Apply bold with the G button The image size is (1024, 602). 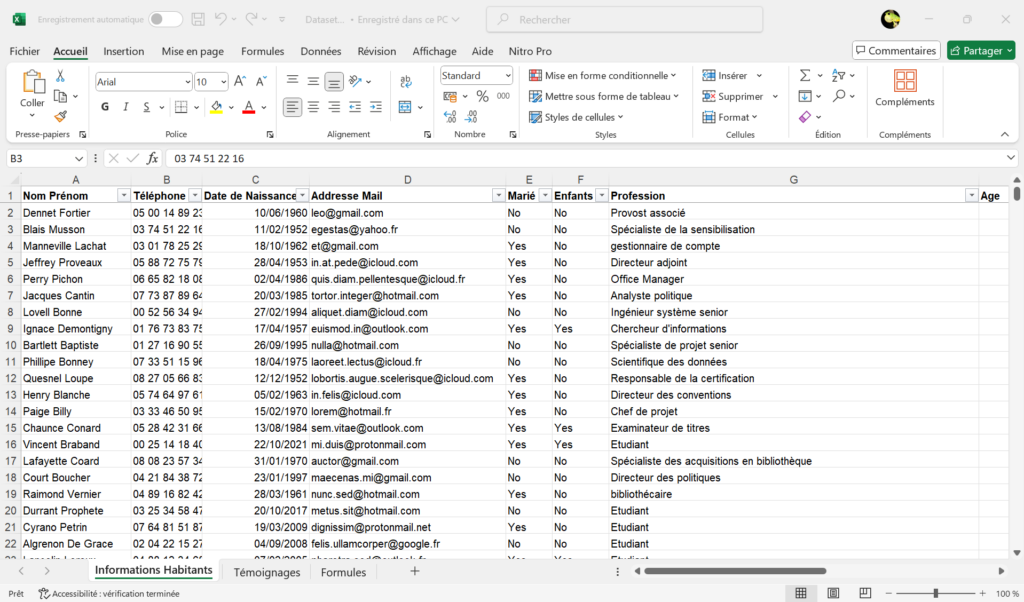click(104, 107)
